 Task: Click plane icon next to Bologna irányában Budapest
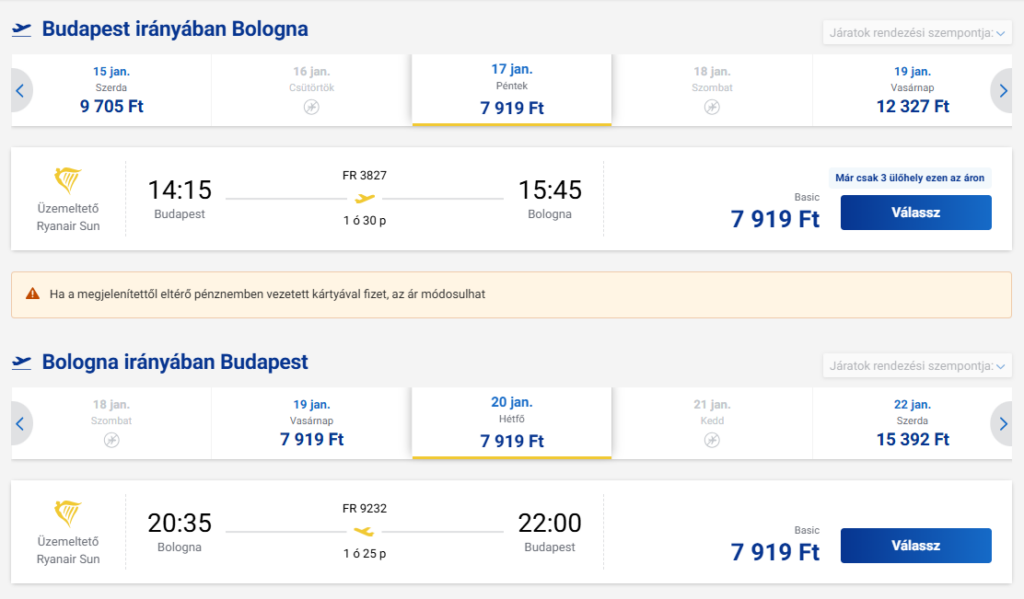(x=22, y=363)
